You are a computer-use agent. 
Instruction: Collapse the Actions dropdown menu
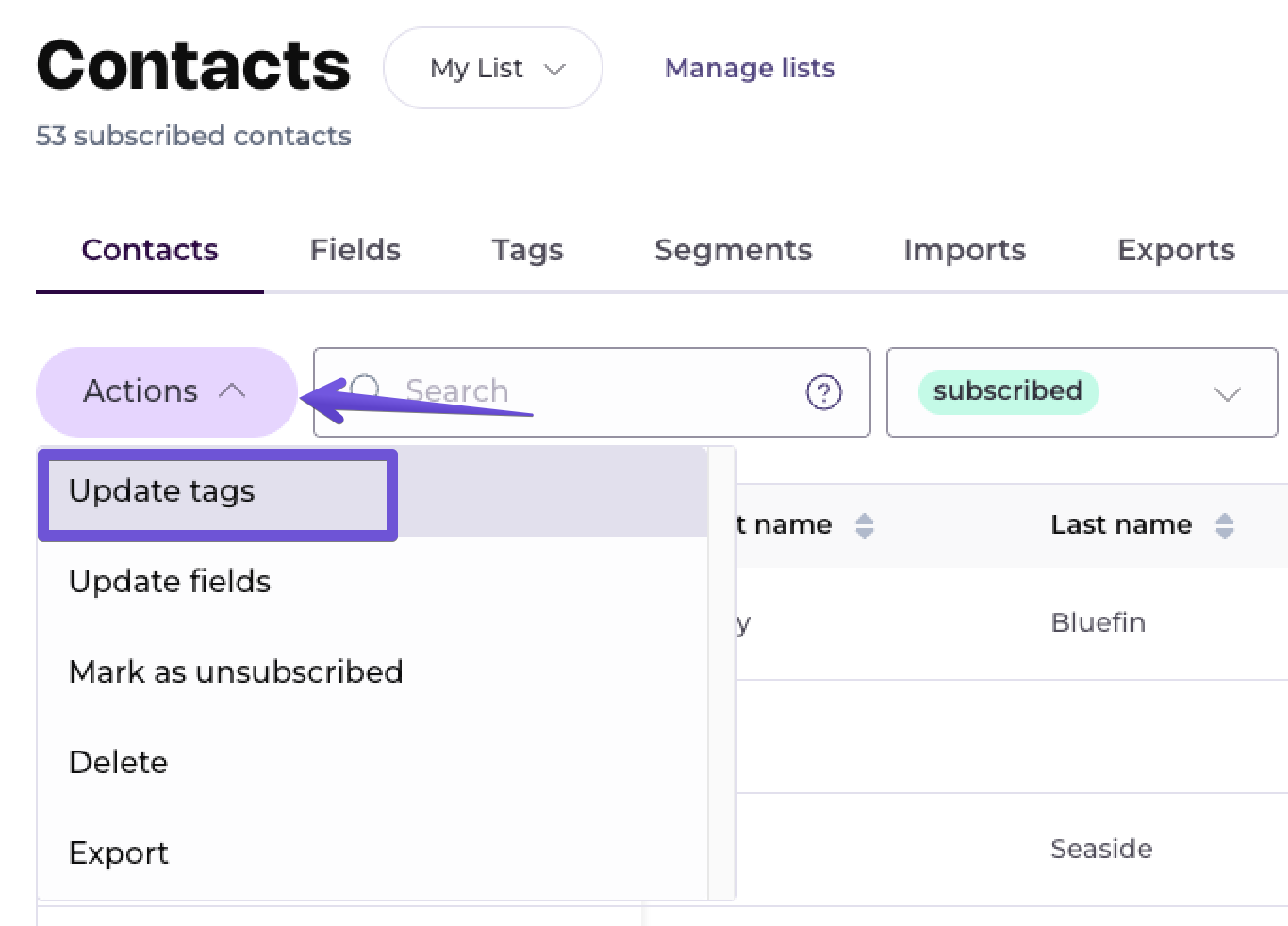click(166, 391)
